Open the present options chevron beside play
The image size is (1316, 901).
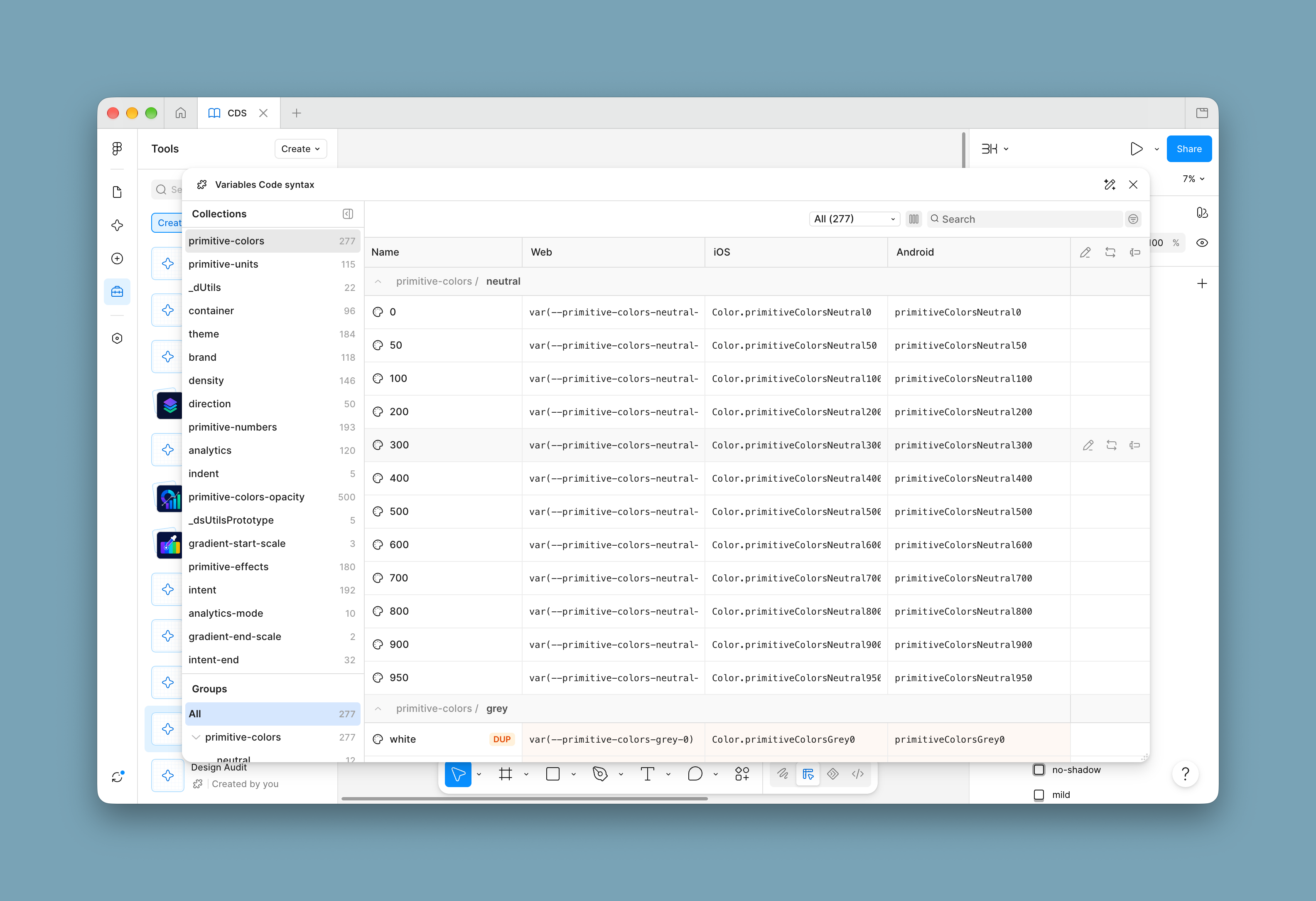click(x=1156, y=149)
